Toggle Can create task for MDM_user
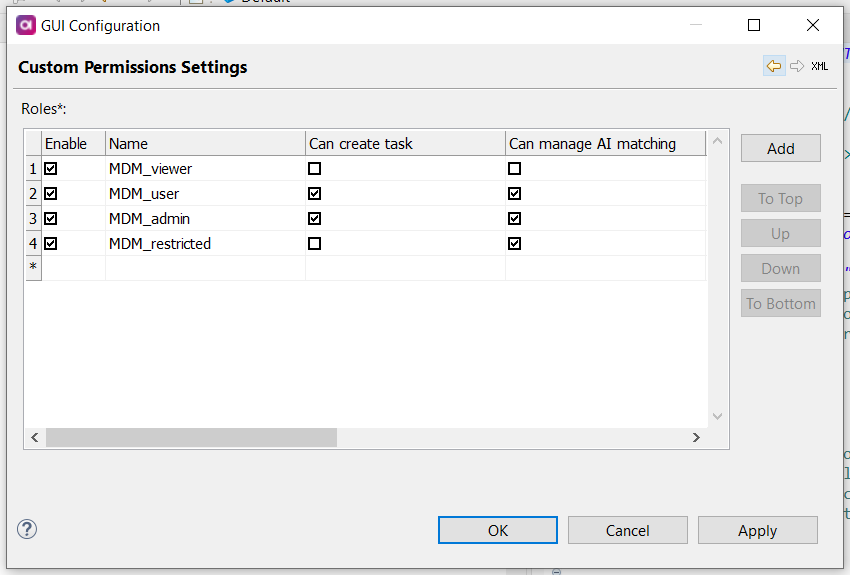This screenshot has width=850, height=575. (315, 194)
